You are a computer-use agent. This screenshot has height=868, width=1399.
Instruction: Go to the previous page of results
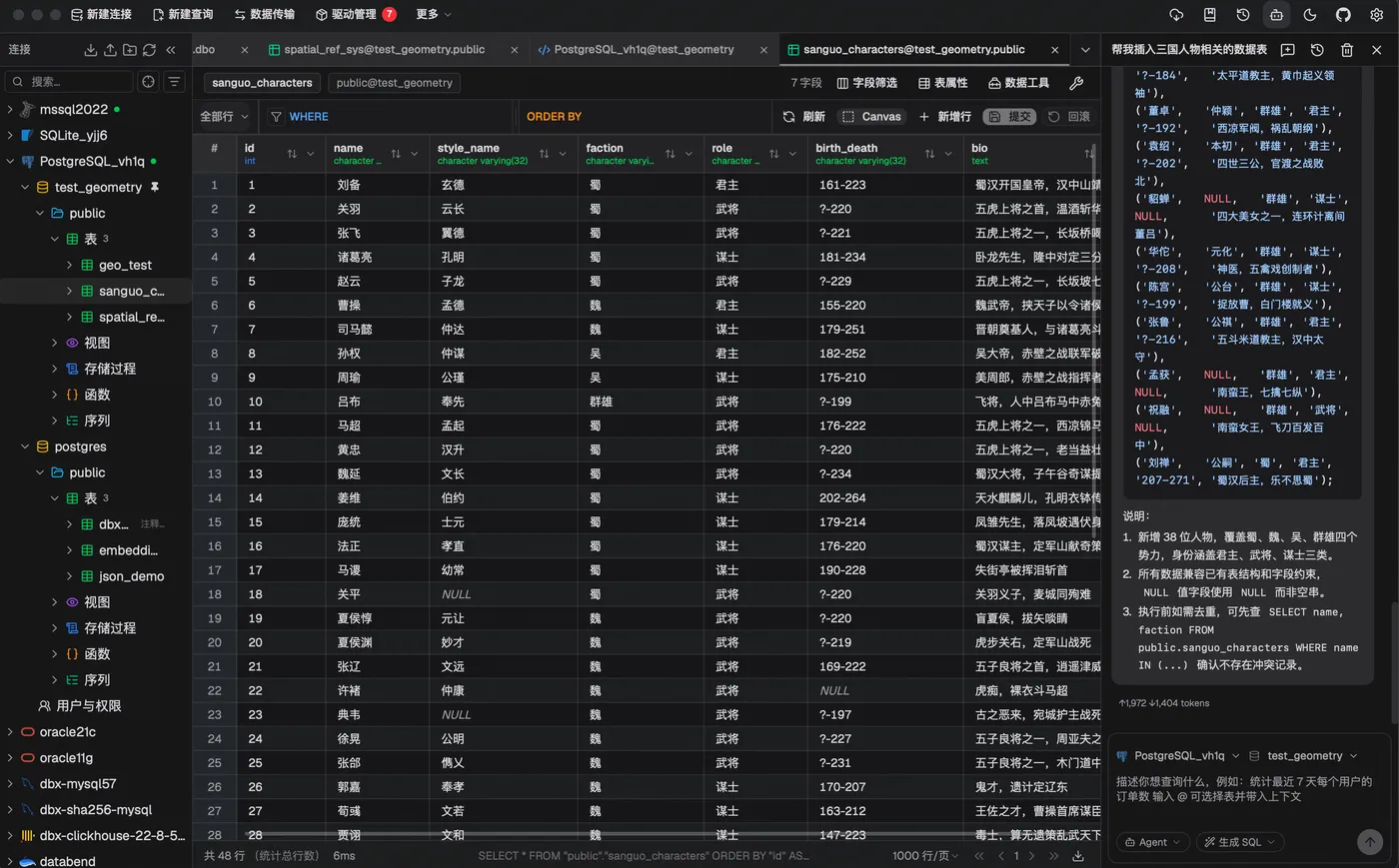pyautogui.click(x=1000, y=856)
